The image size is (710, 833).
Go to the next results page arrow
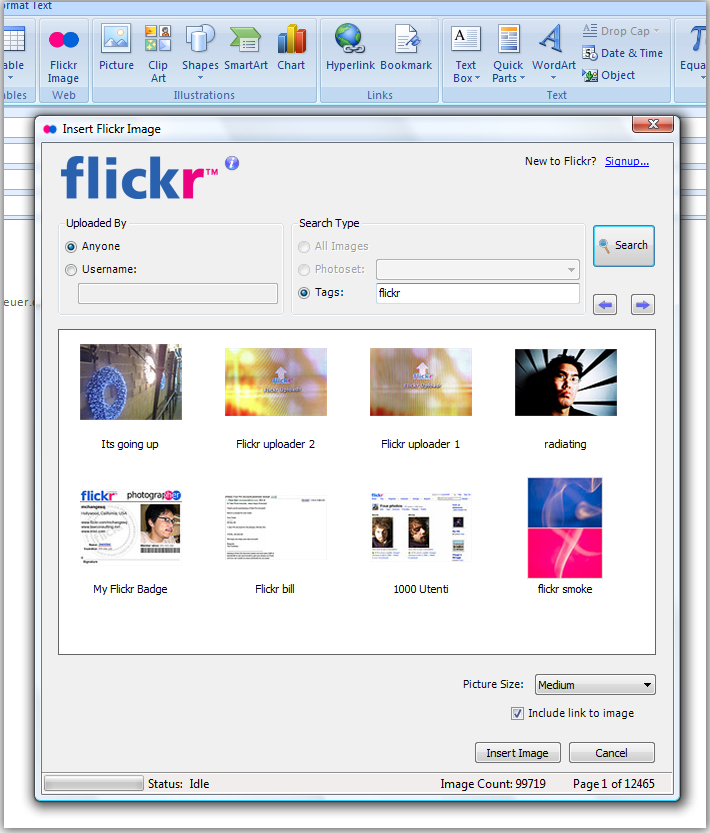pos(643,305)
